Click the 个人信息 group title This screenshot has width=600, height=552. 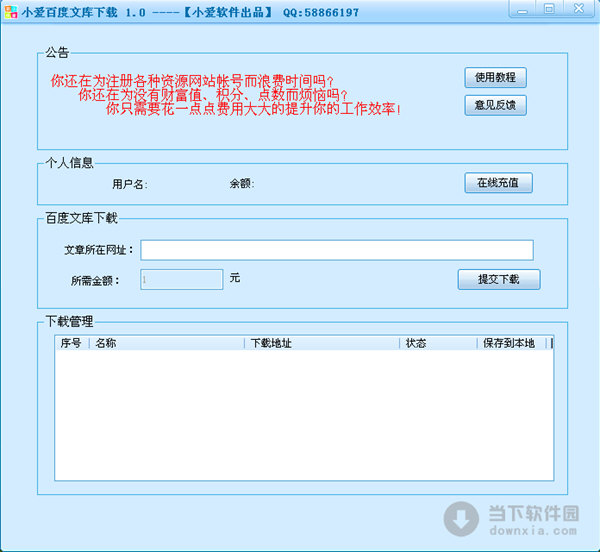point(69,163)
